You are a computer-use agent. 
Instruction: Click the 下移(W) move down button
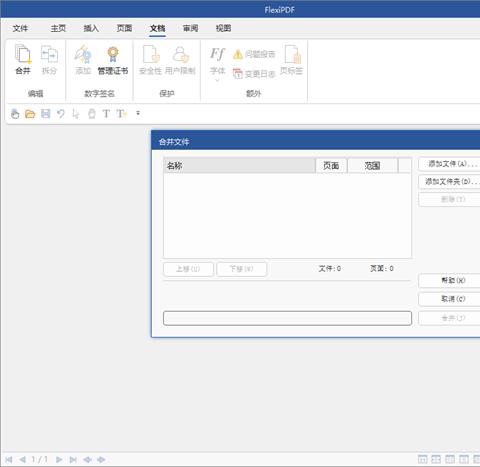[242, 269]
